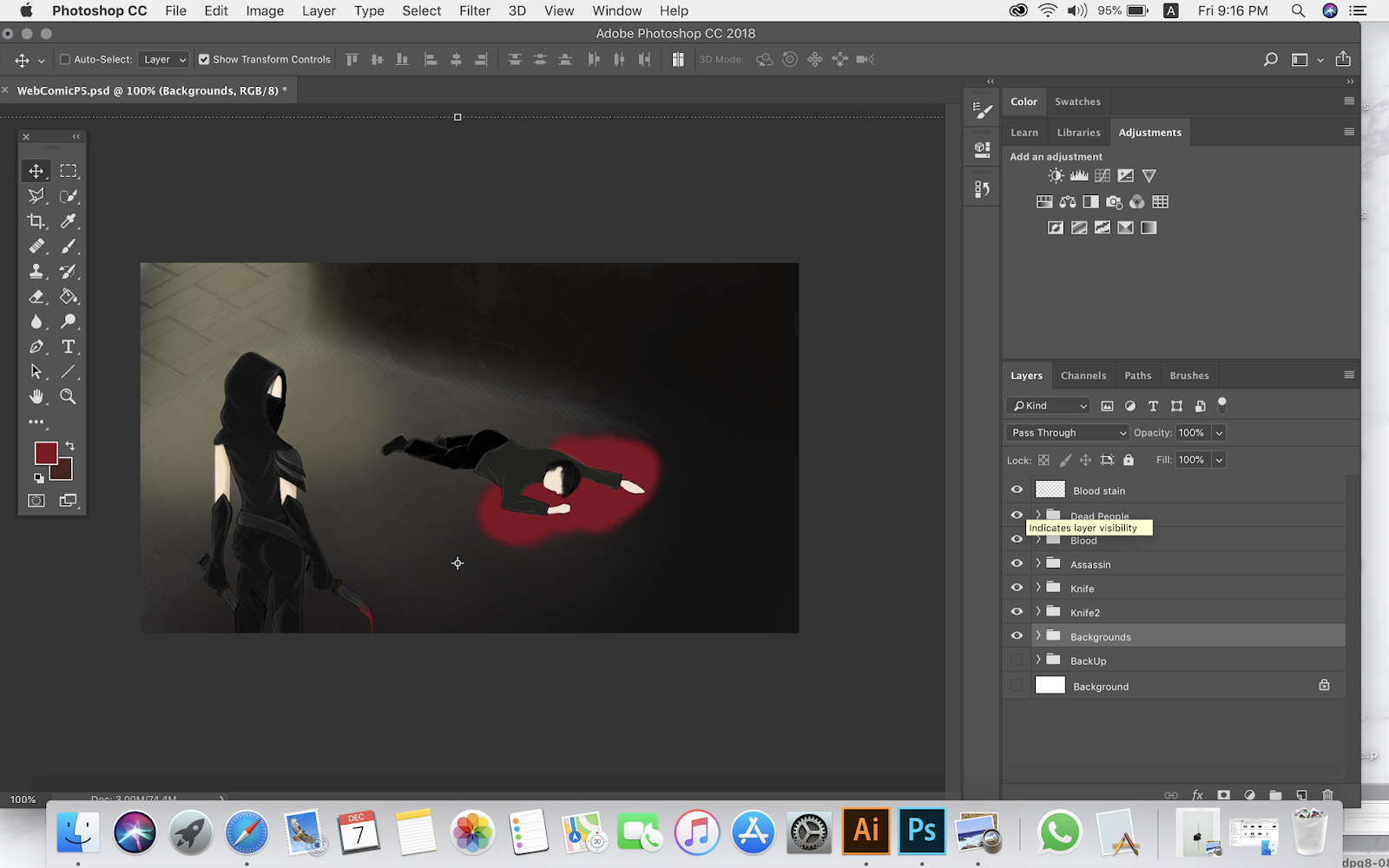Select the Hand tool
Viewport: 1389px width, 868px height.
point(36,397)
